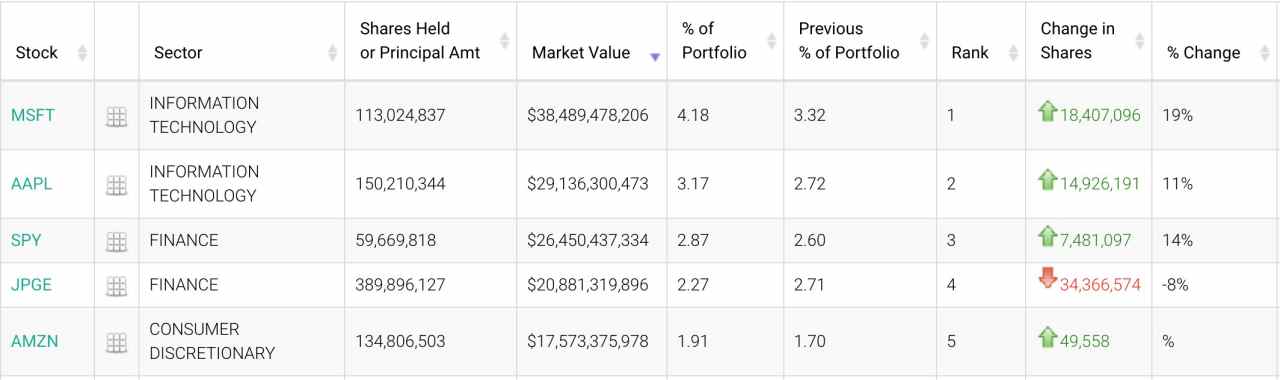Image resolution: width=1280 pixels, height=380 pixels.
Task: Open the grid icon beside SPY
Action: [x=116, y=241]
